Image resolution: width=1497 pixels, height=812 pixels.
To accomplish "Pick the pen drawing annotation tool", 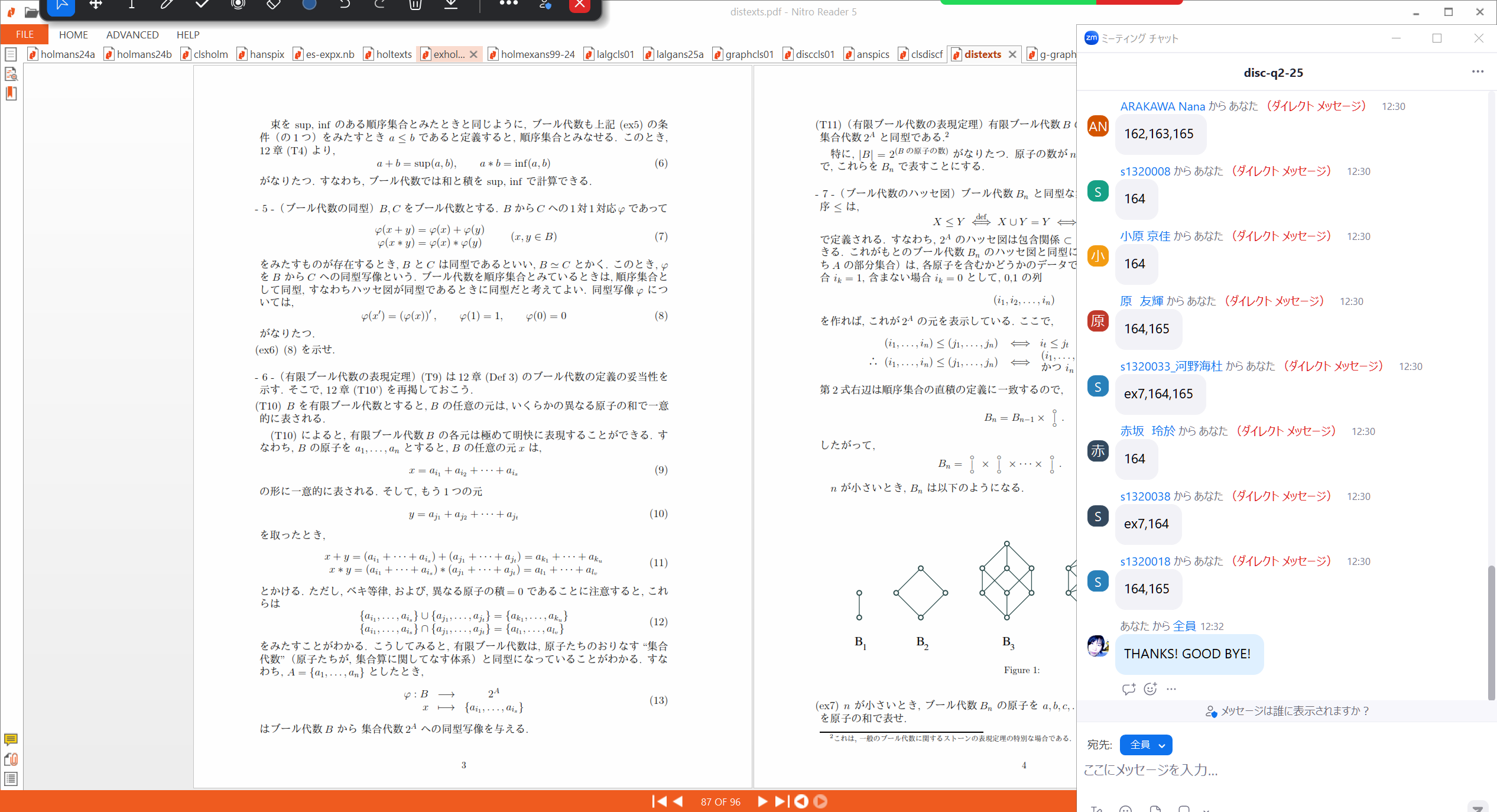I will click(x=167, y=5).
